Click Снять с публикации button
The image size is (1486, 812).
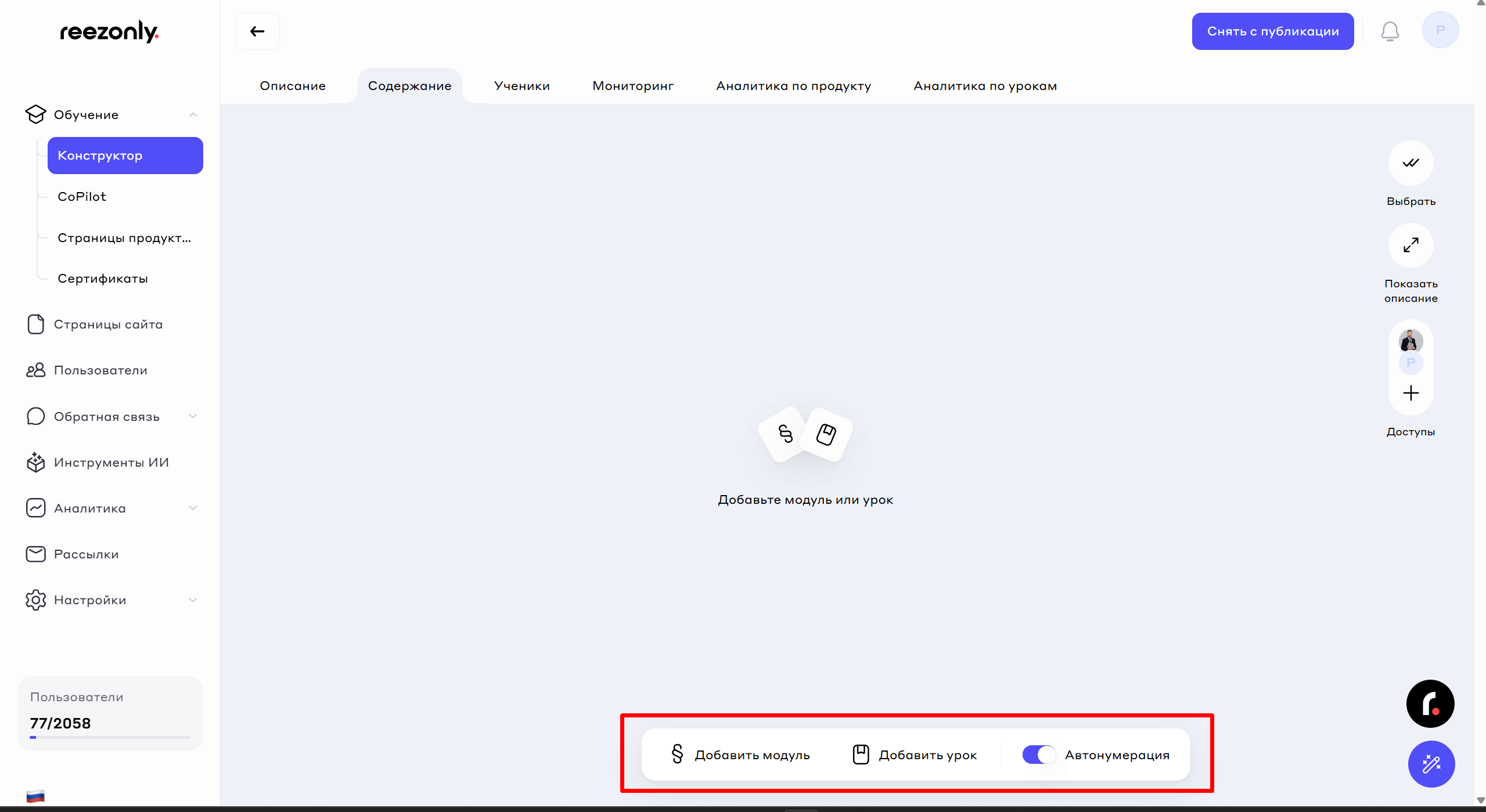[x=1272, y=31]
